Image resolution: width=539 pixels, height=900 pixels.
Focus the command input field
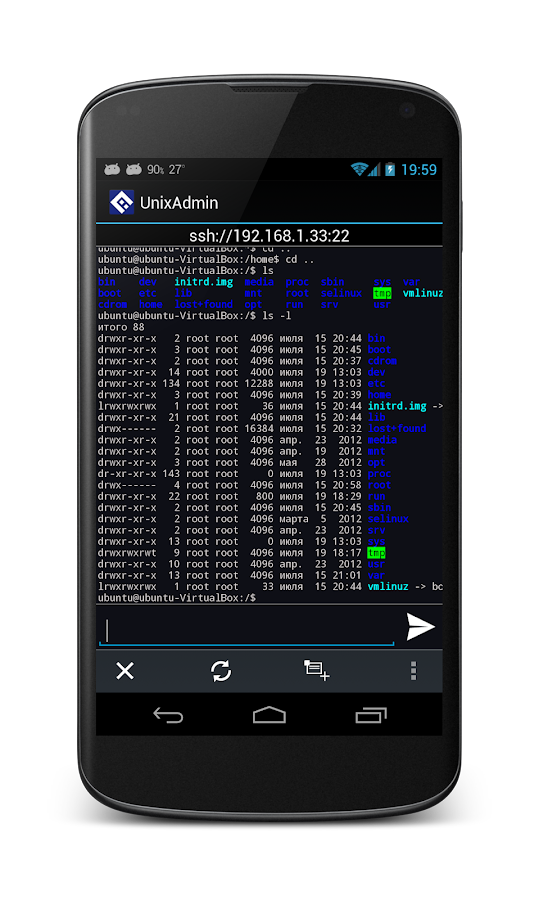pyautogui.click(x=247, y=630)
